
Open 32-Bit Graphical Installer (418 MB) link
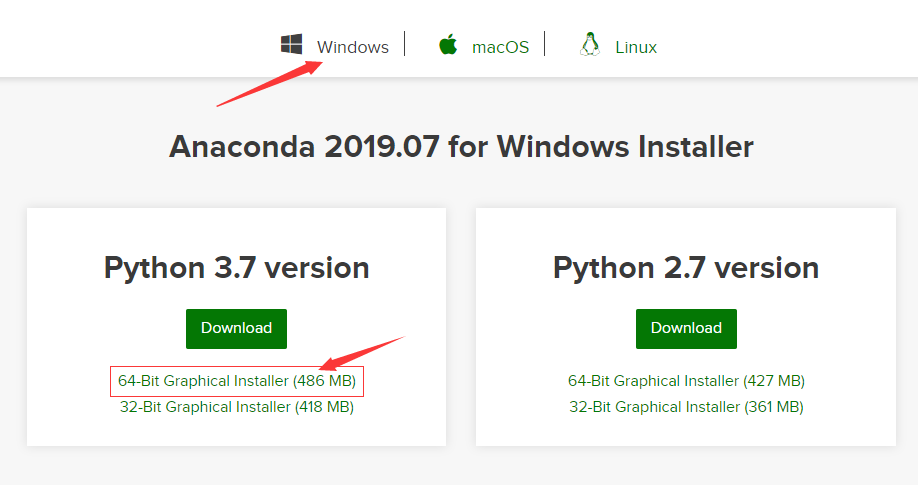pos(237,407)
